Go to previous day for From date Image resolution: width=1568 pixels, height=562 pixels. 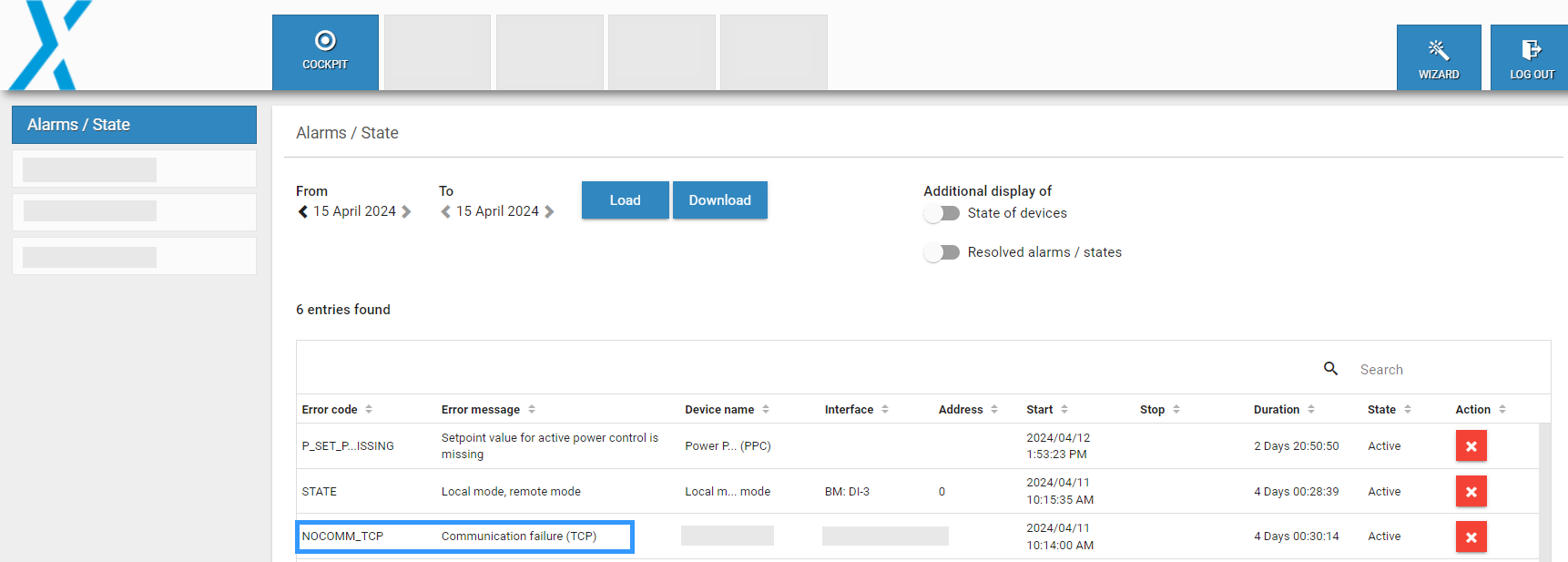[302, 211]
